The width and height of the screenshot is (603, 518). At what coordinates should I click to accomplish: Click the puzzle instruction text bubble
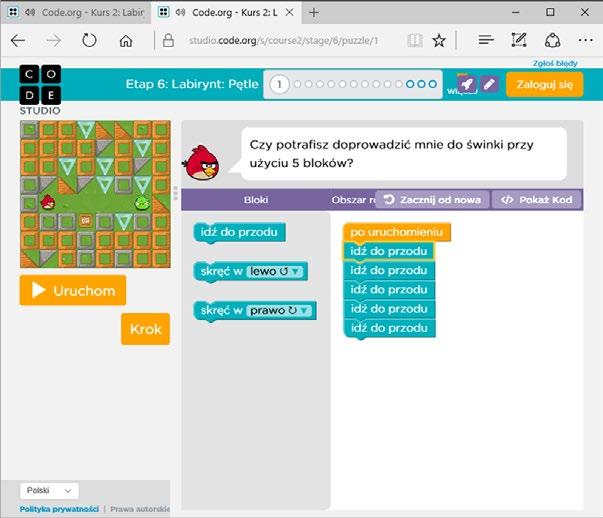tap(404, 154)
